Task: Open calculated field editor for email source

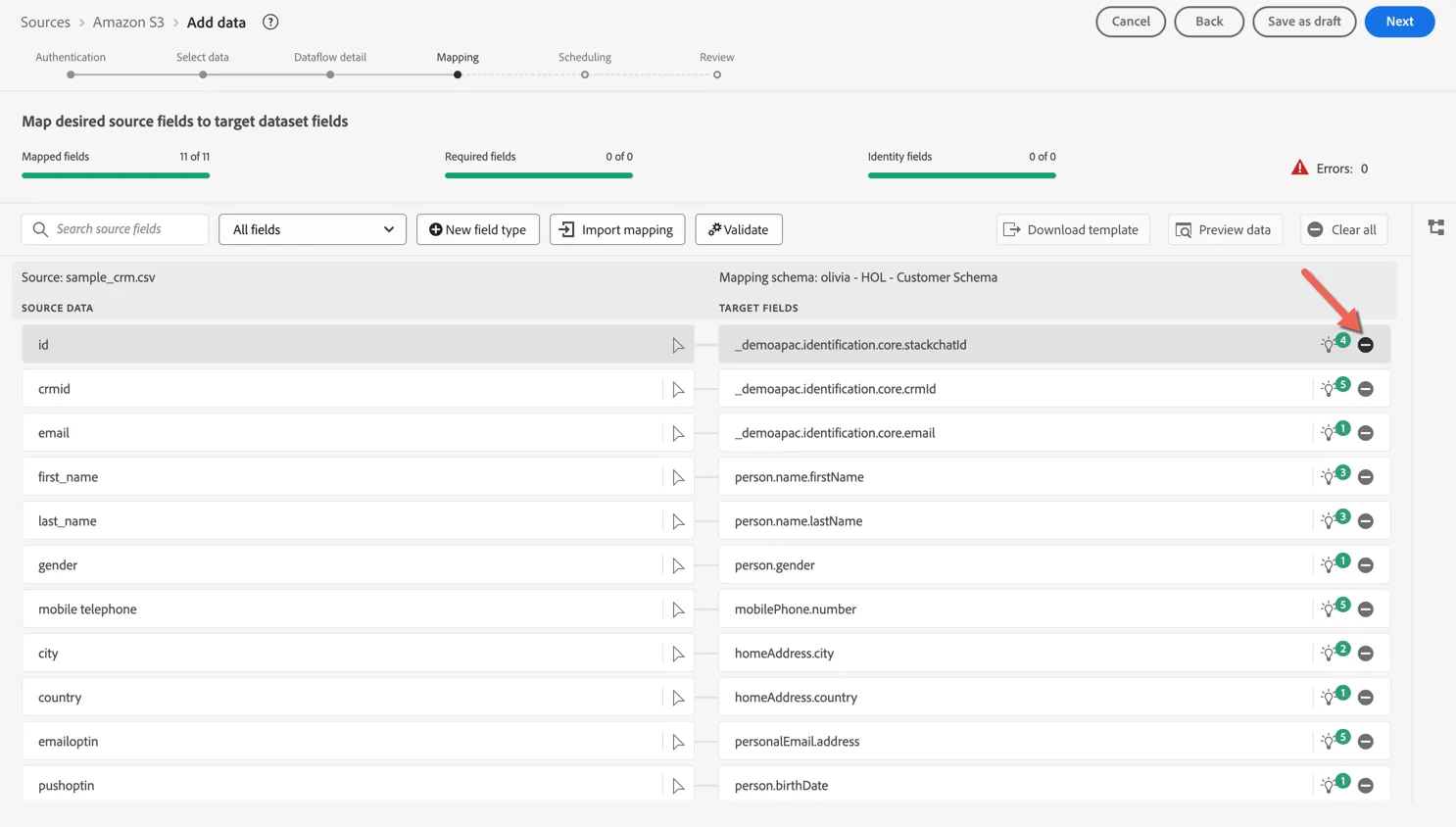Action: pos(678,433)
